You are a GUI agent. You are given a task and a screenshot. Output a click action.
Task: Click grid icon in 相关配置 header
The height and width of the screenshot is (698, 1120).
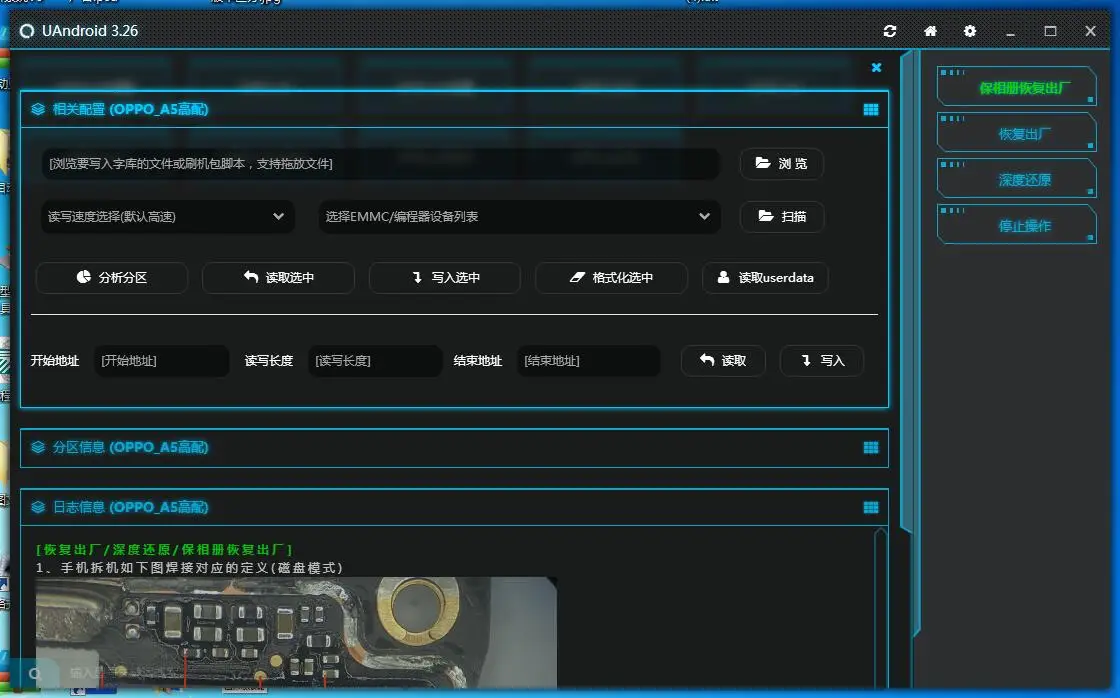pos(871,109)
